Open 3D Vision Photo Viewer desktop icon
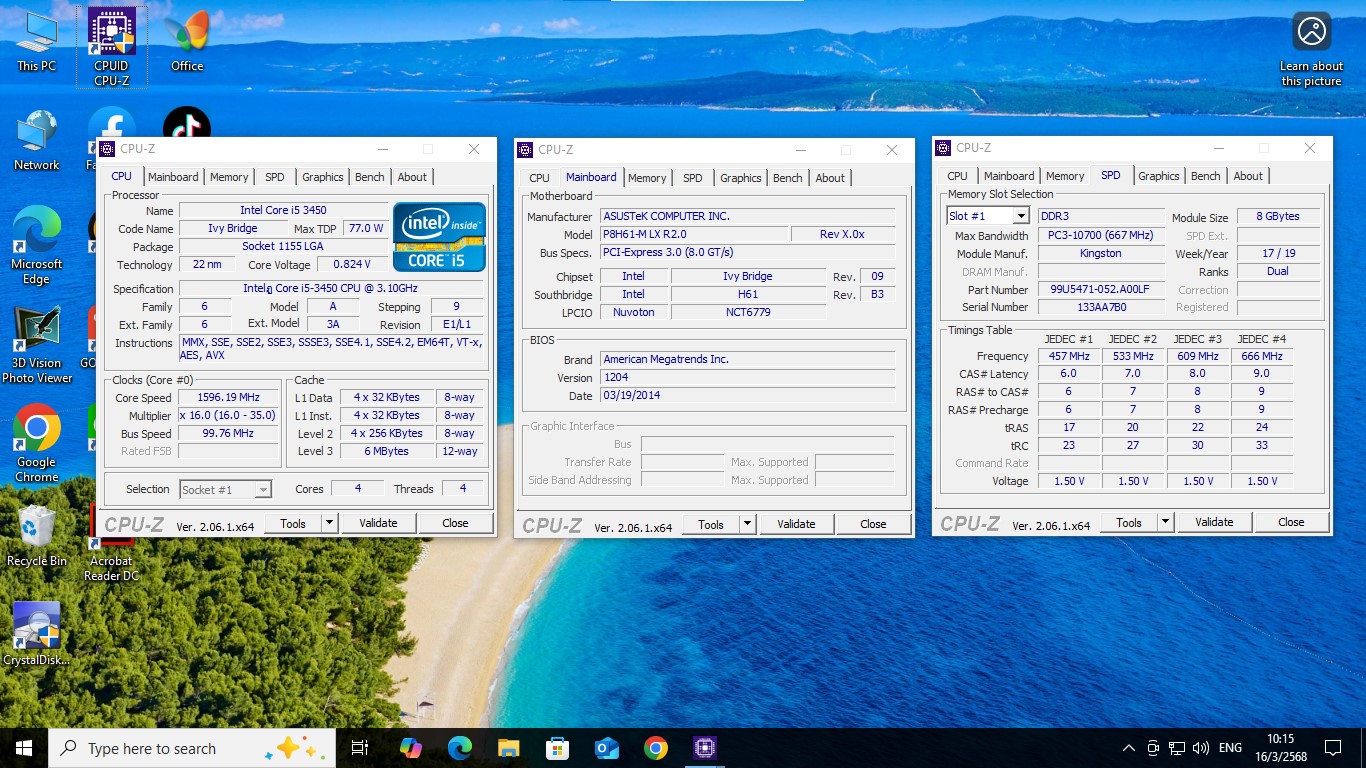The width and height of the screenshot is (1366, 768). 37,345
